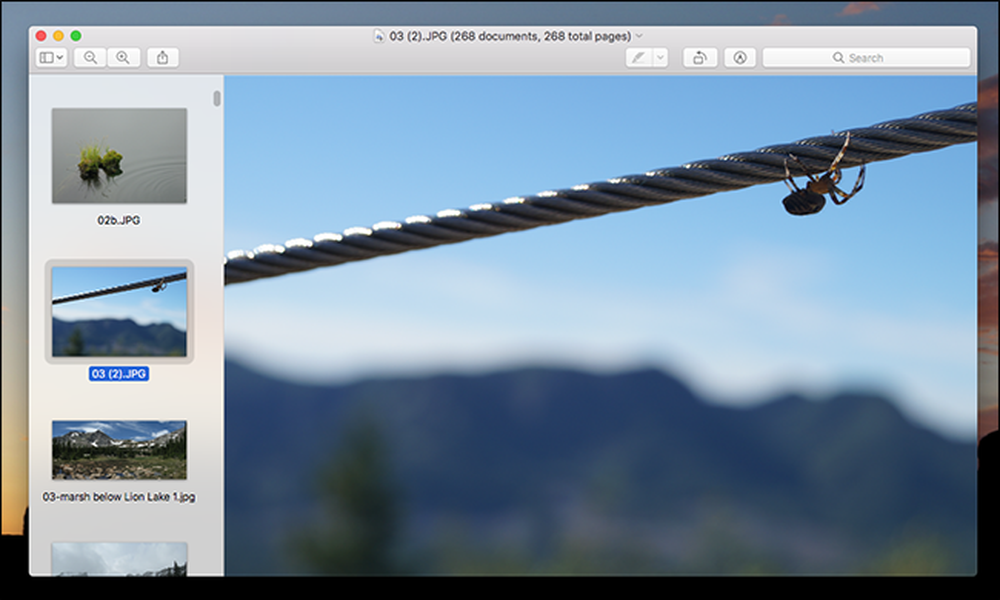This screenshot has height=600, width=1000.
Task: Minimize the Preview window
Action: 58,36
